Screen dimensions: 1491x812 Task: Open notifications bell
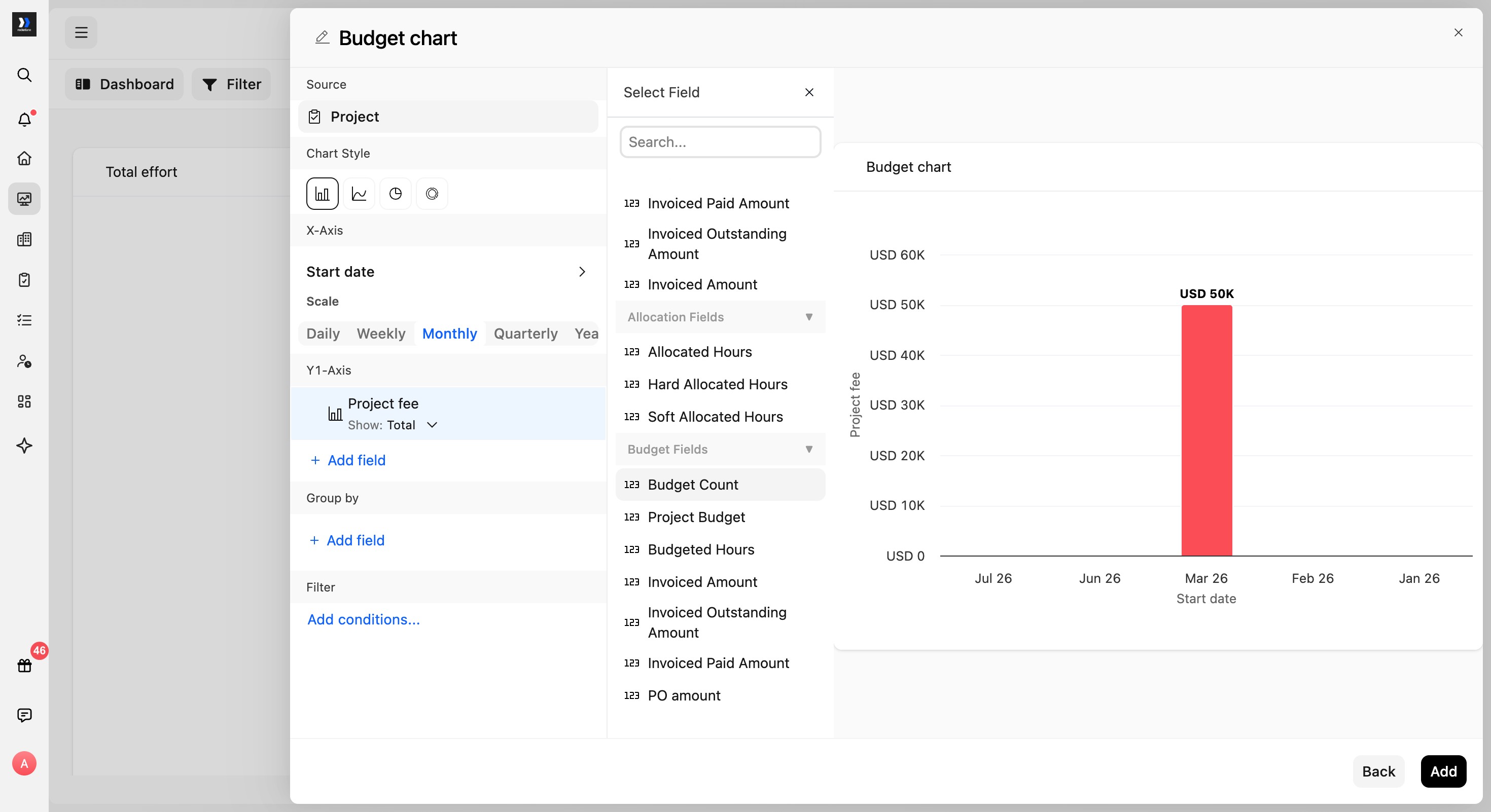click(24, 119)
